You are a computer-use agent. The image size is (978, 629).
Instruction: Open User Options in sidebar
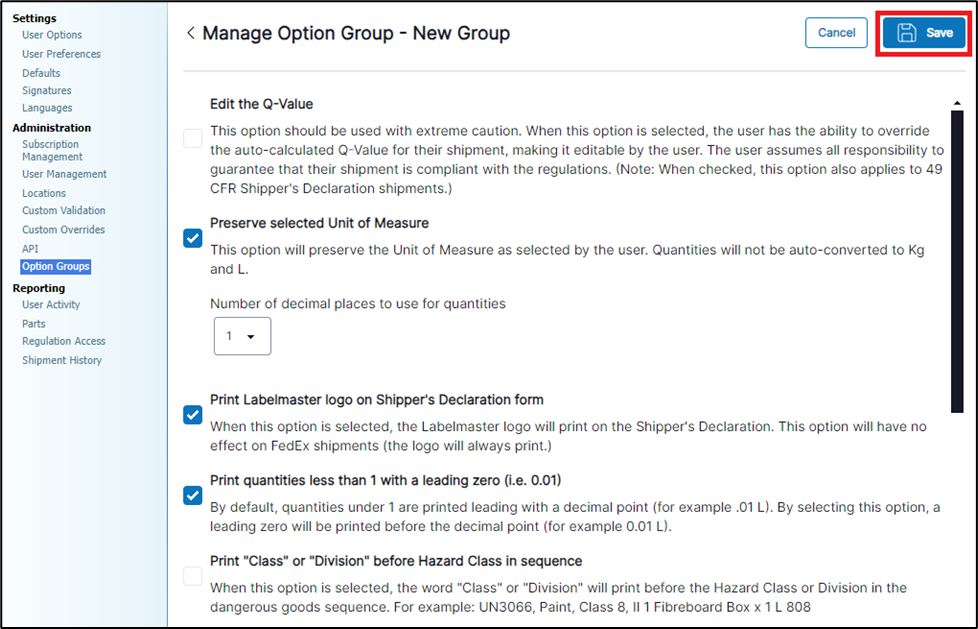(52, 35)
